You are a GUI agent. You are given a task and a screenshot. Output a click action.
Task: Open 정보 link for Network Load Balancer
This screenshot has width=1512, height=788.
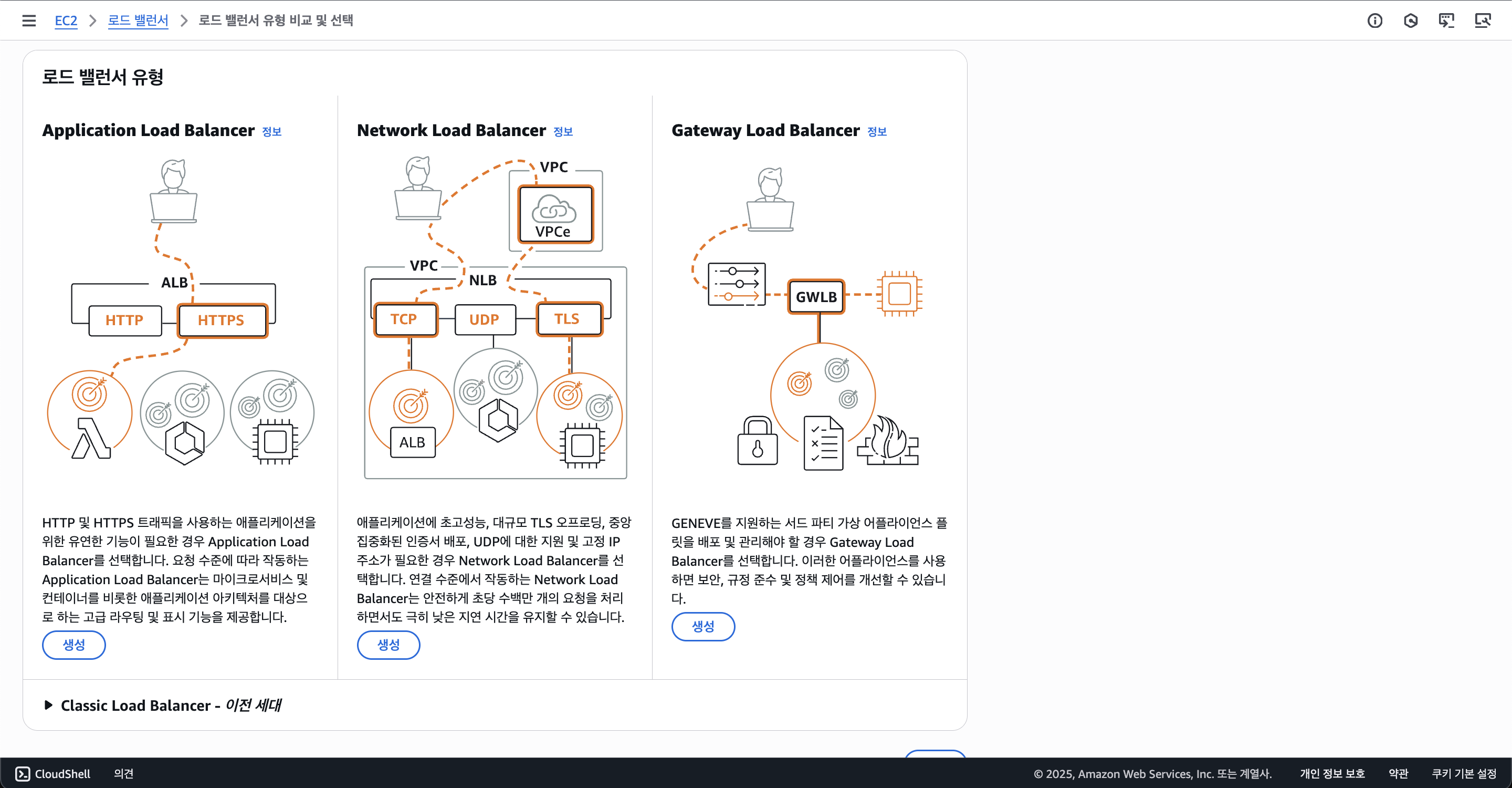click(x=562, y=131)
